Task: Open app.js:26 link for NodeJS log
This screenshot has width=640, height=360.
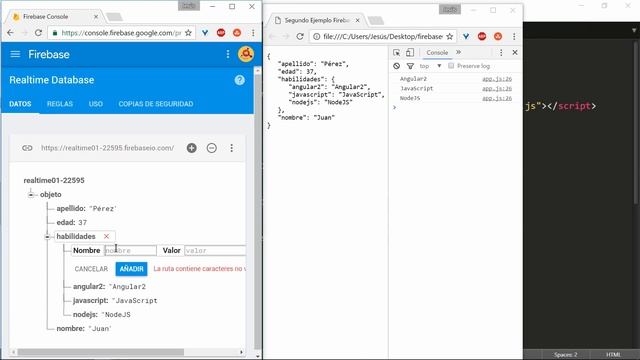Action: pos(497,98)
